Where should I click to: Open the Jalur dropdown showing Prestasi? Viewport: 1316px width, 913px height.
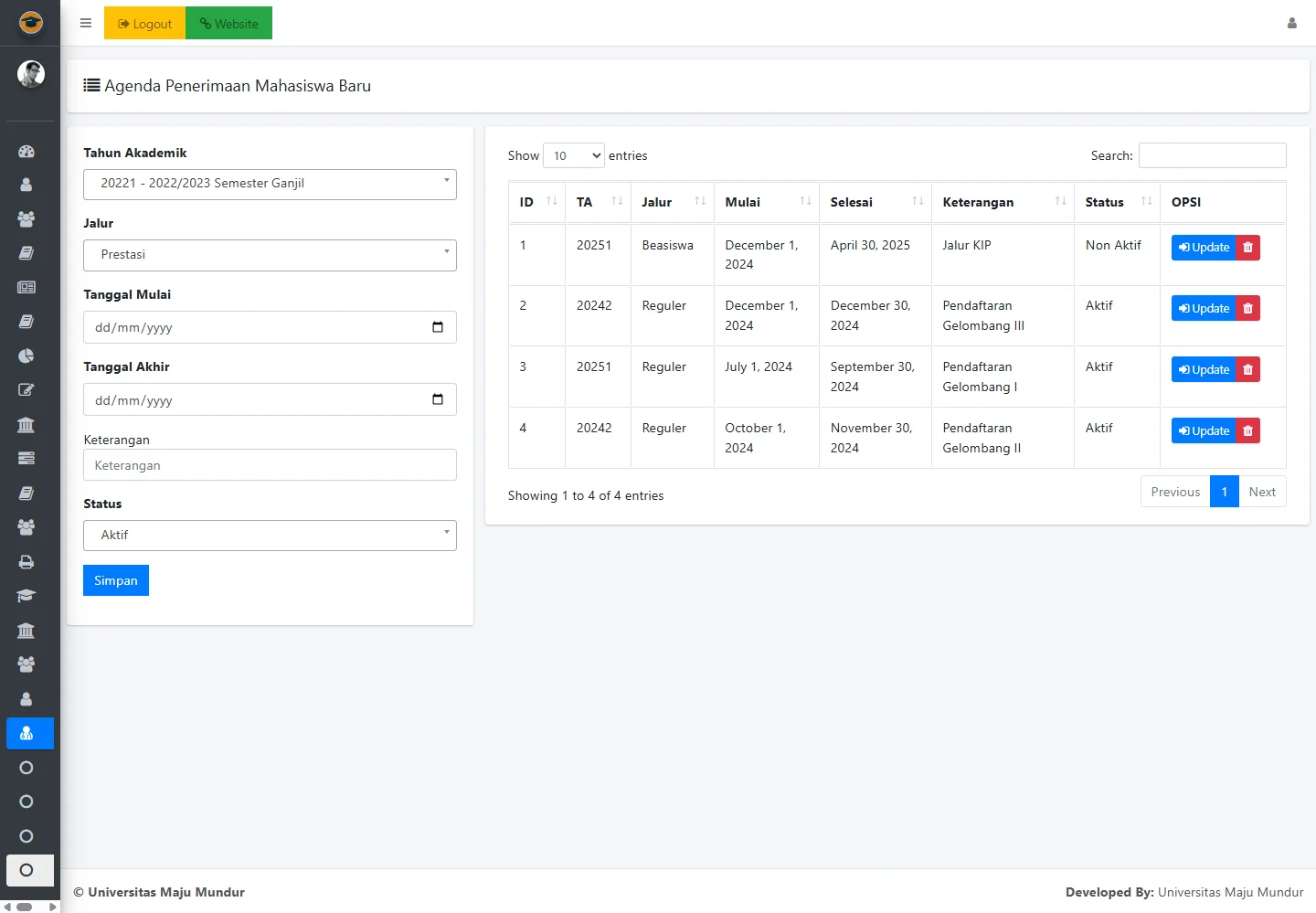coord(270,255)
